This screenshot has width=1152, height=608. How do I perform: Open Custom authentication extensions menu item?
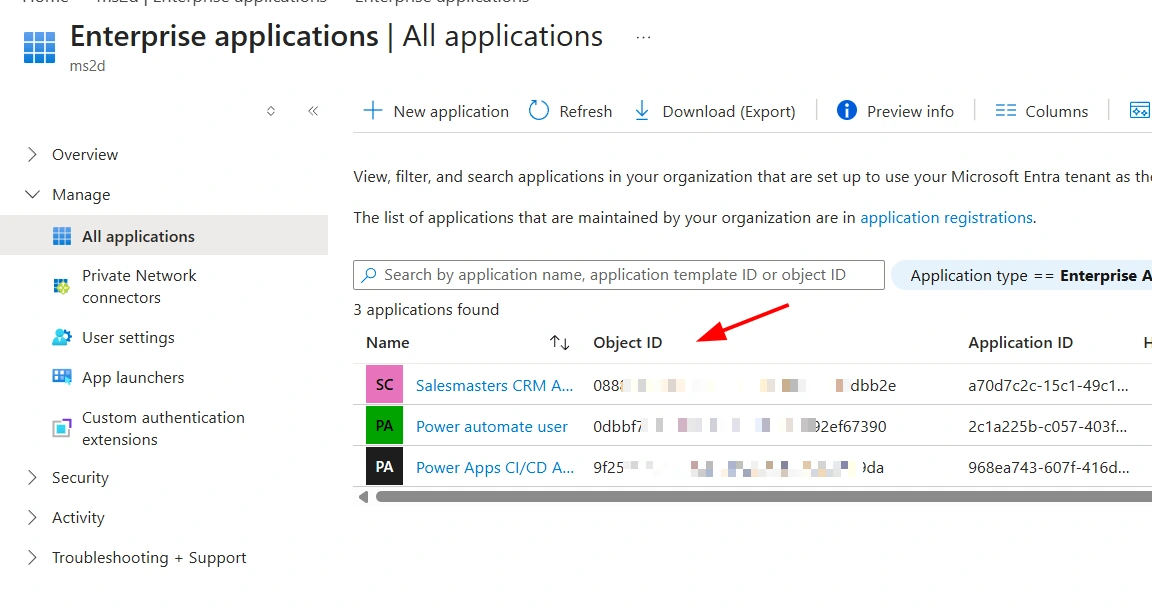[x=164, y=428]
